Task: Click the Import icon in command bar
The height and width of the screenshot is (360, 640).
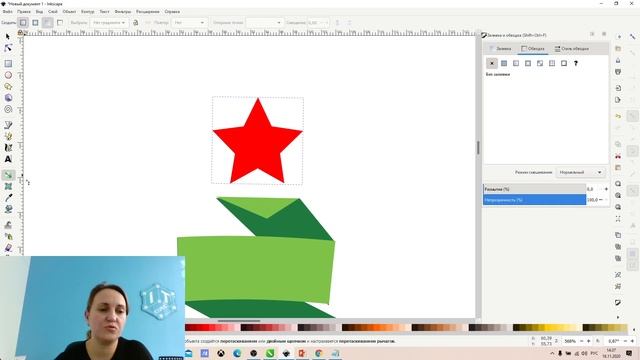Action: 618,88
